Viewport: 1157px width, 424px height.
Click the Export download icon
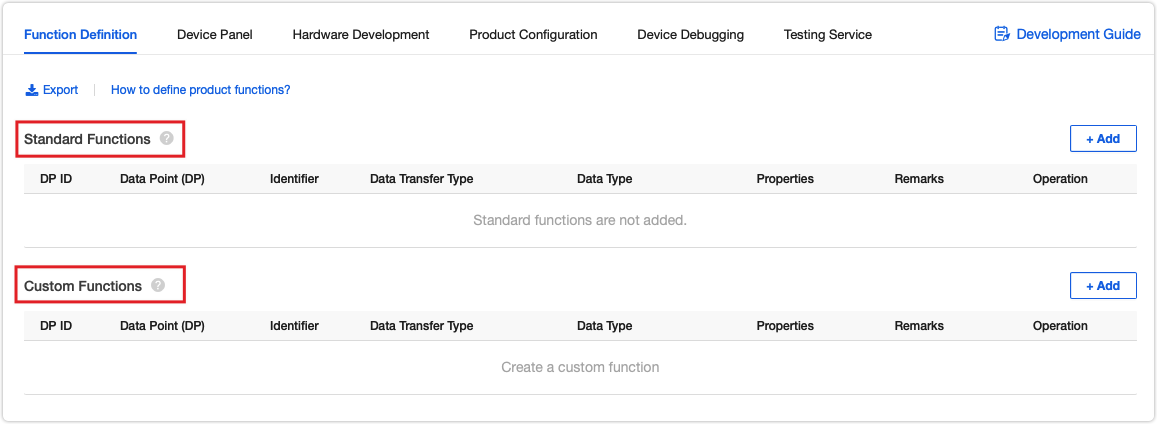(32, 90)
